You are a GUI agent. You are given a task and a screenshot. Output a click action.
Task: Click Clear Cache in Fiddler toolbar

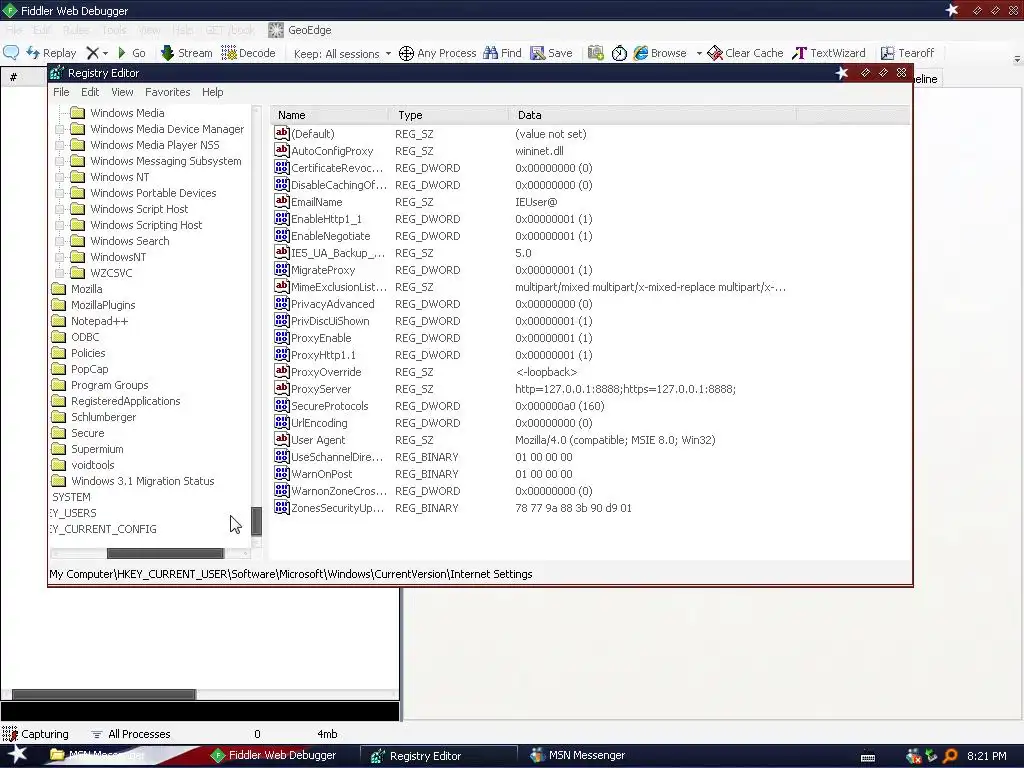[x=745, y=53]
